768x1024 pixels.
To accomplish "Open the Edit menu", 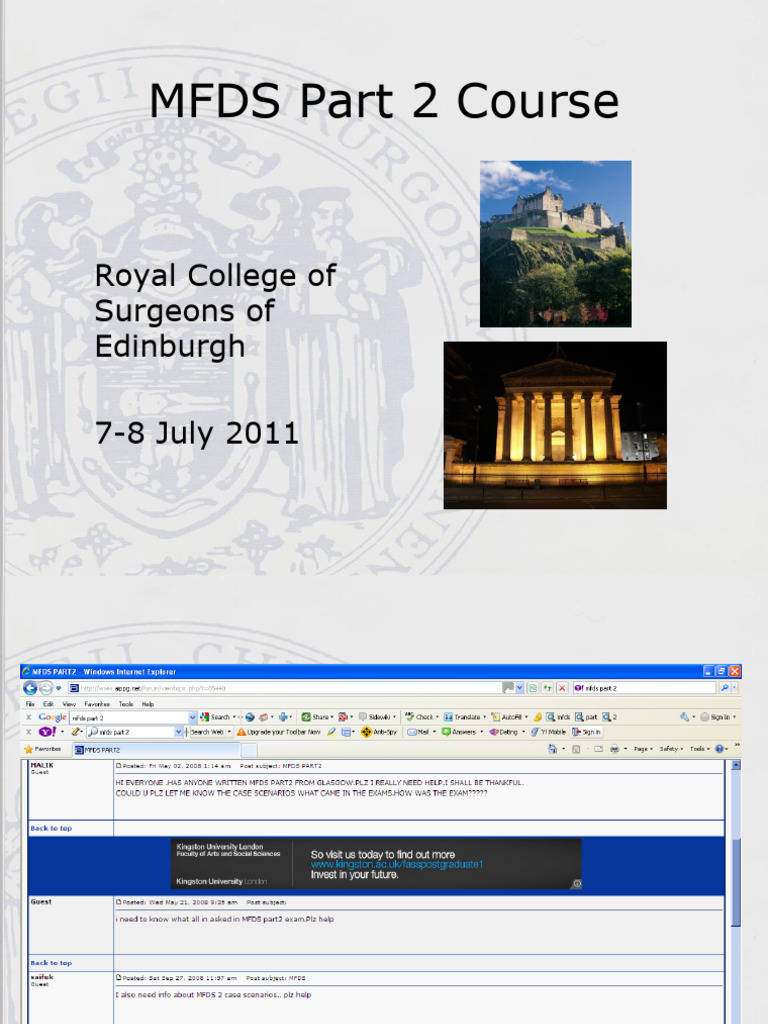I will point(48,704).
